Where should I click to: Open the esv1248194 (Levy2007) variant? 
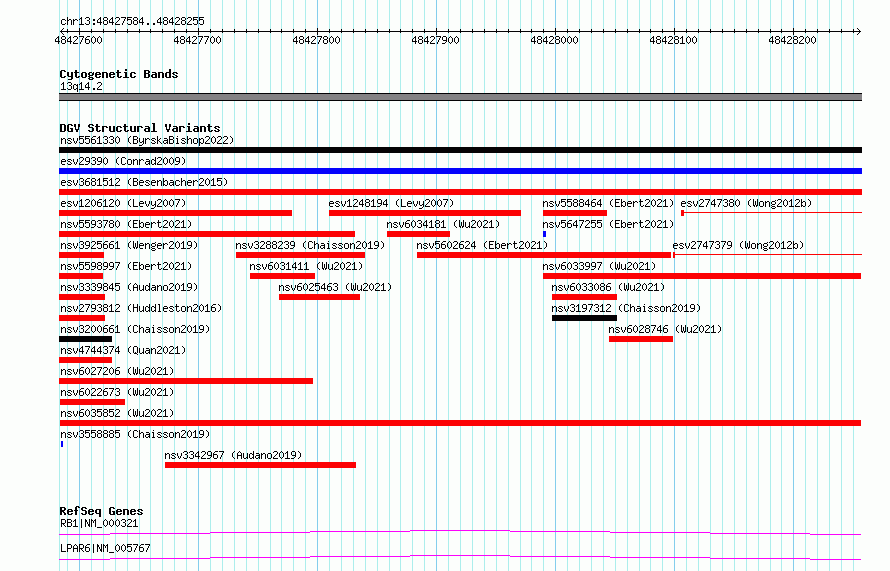391,203
